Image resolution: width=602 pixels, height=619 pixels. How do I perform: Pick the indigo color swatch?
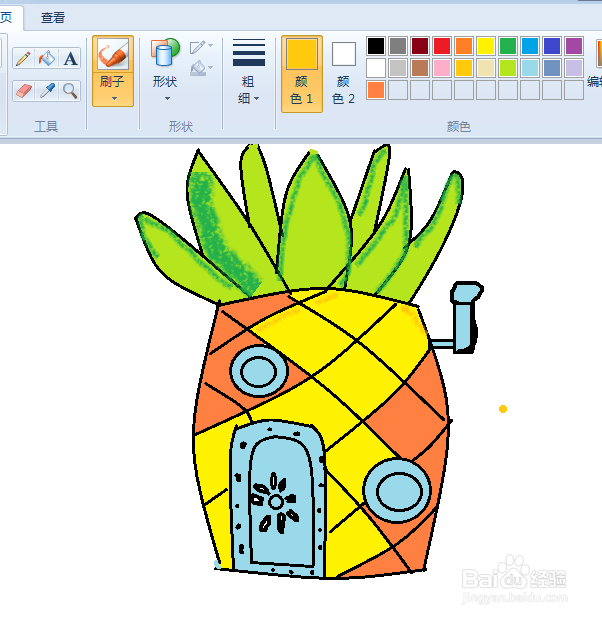click(x=552, y=46)
